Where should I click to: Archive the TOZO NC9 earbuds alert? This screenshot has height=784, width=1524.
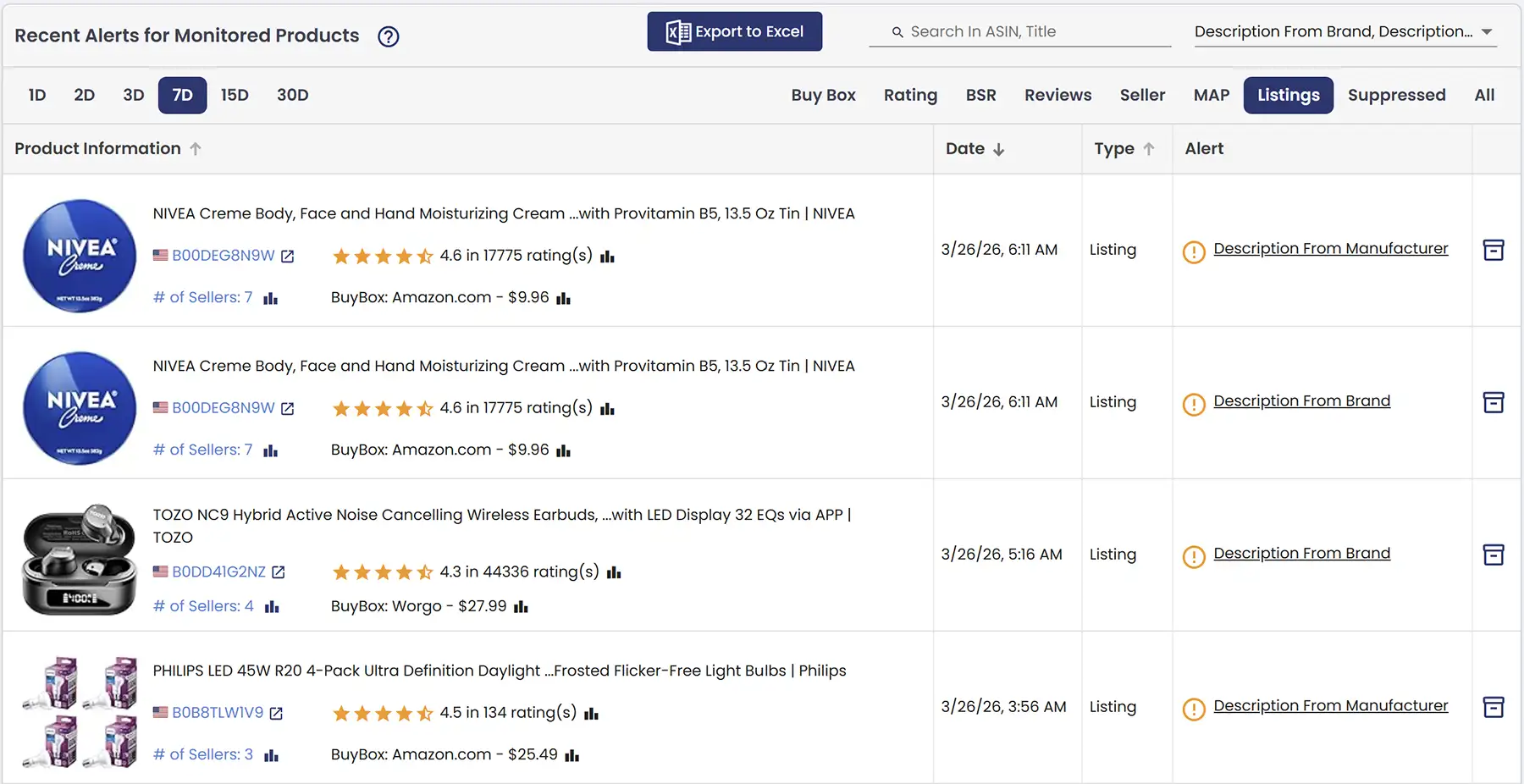tap(1494, 555)
